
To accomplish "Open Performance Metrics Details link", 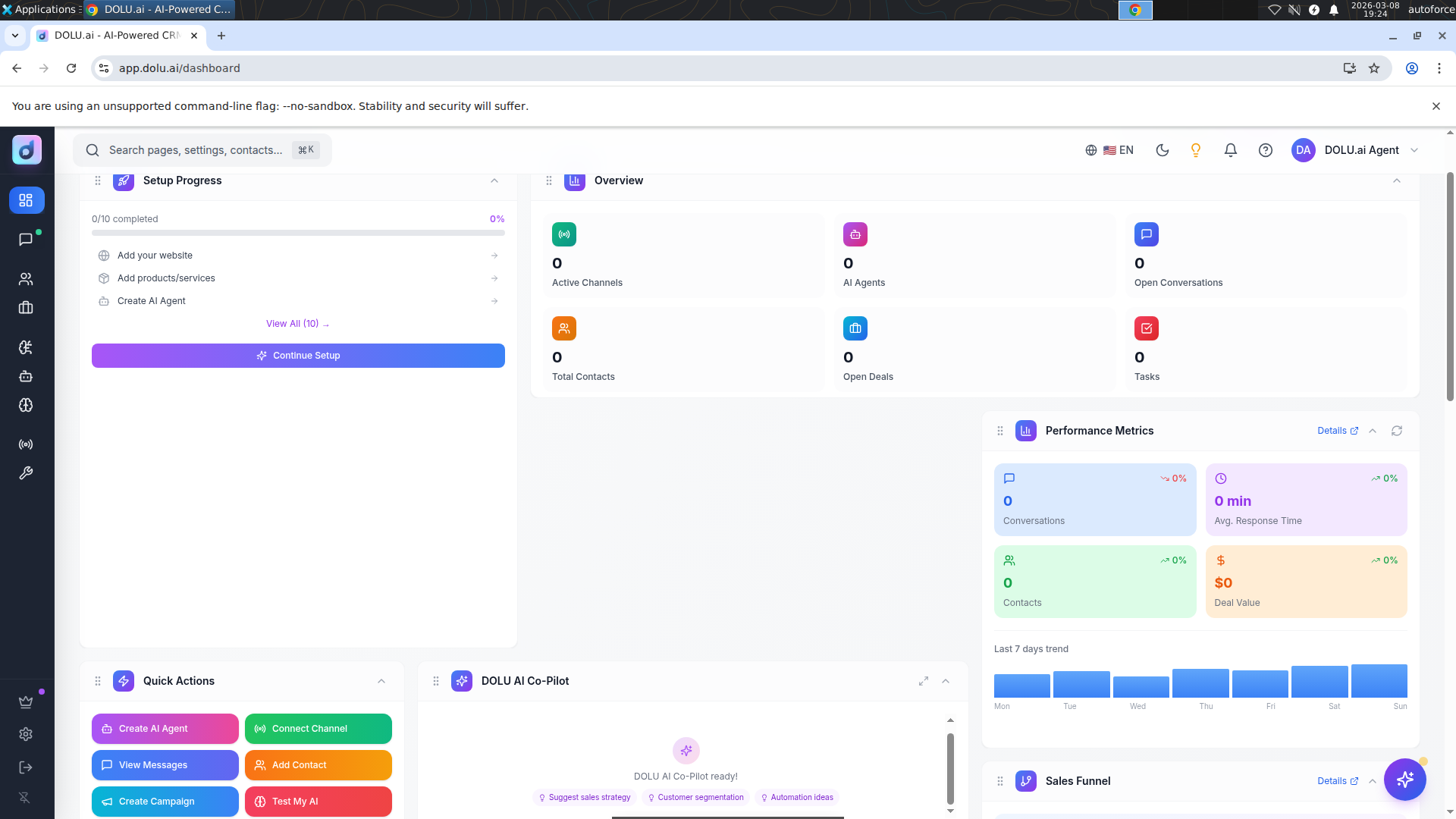I will click(x=1338, y=431).
